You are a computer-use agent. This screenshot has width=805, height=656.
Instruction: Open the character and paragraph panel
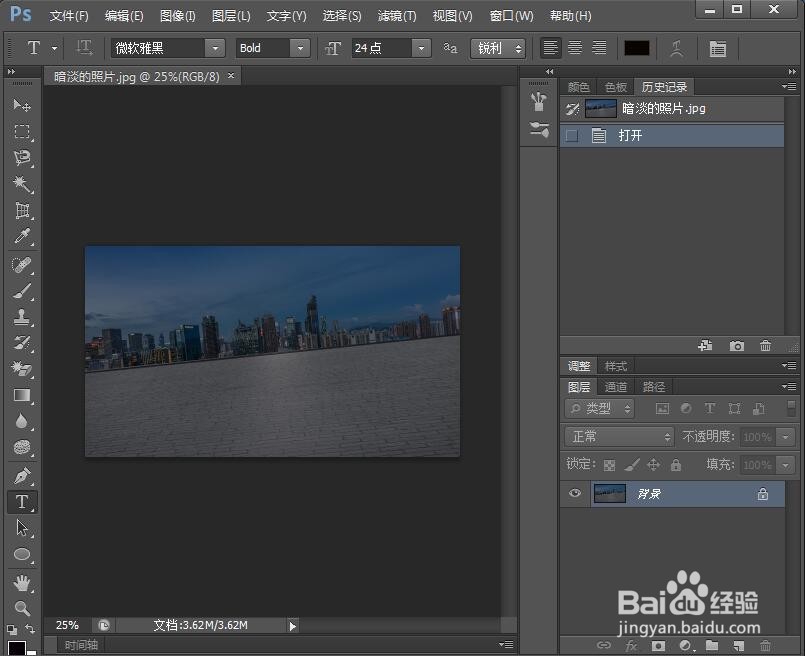point(717,48)
